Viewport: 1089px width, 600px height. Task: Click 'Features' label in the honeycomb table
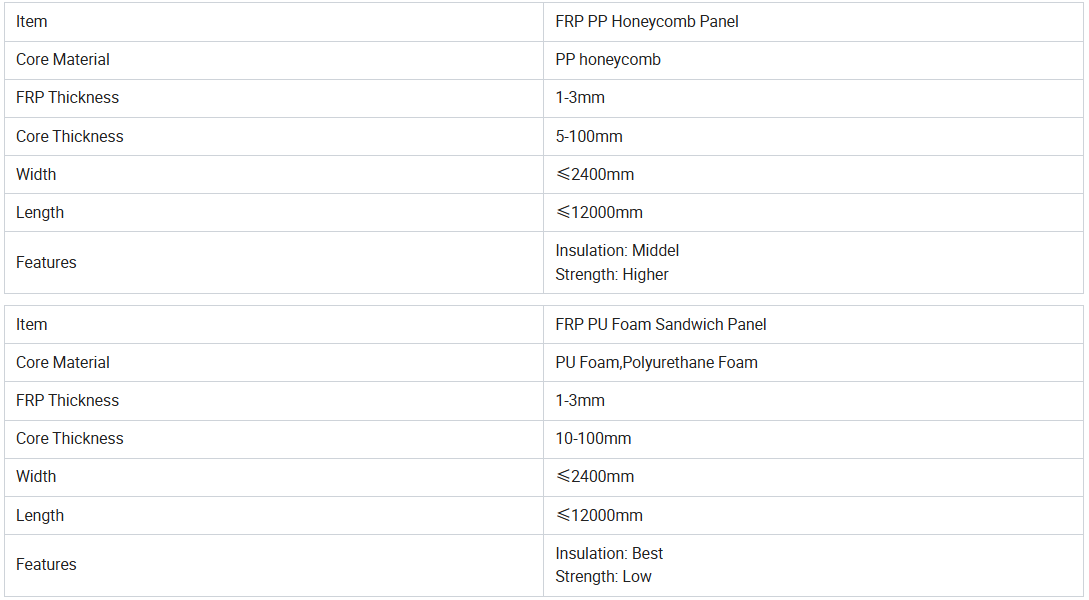tap(46, 262)
